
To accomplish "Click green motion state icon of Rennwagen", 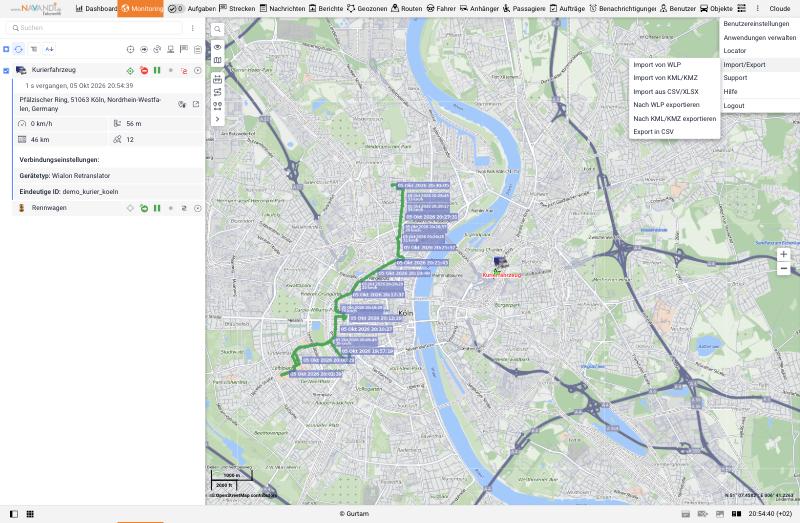I will pyautogui.click(x=144, y=208).
